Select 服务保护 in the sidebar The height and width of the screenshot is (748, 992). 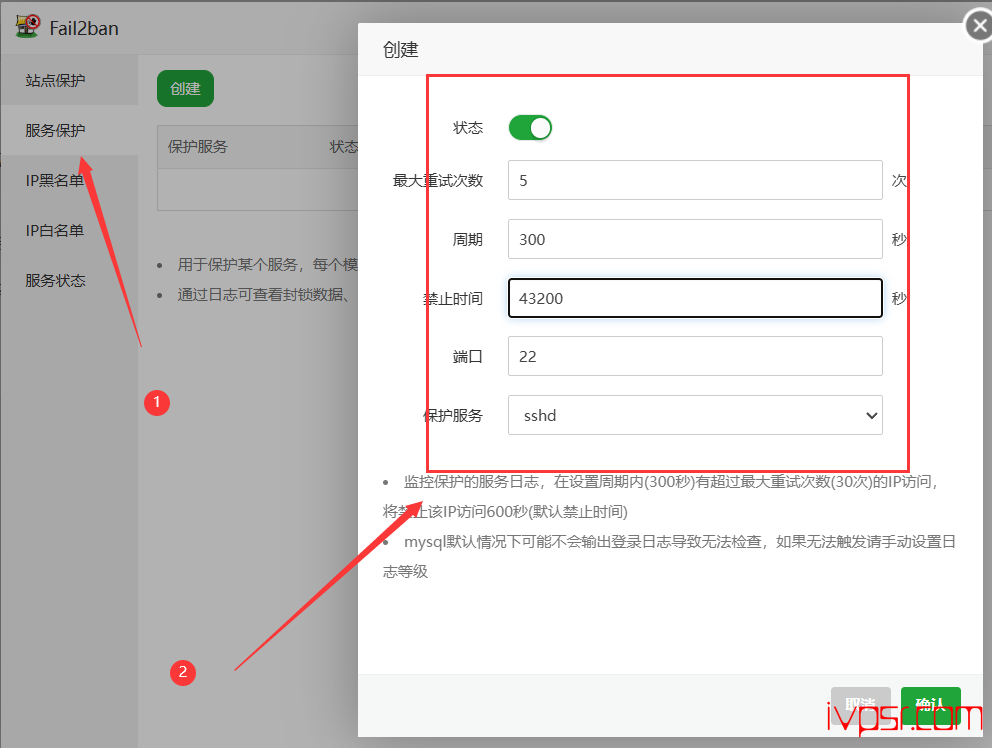pyautogui.click(x=56, y=130)
